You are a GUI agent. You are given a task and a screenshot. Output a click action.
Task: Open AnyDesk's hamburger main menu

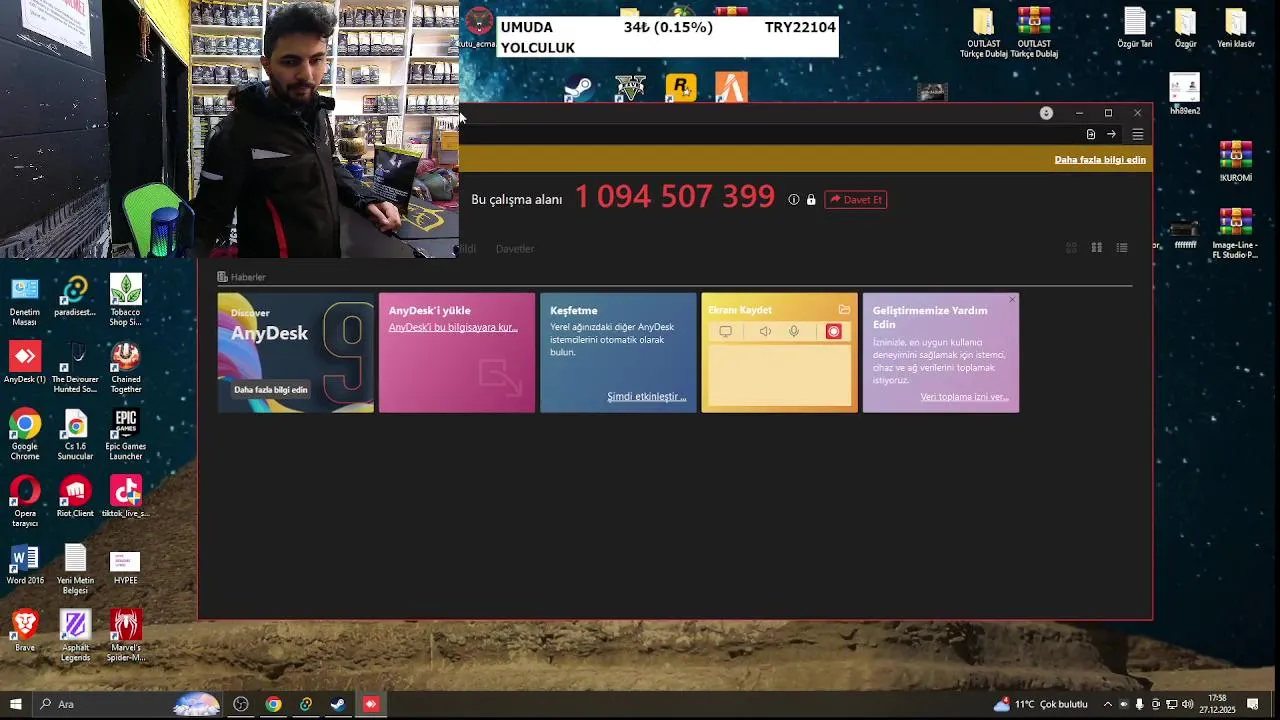click(x=1137, y=134)
